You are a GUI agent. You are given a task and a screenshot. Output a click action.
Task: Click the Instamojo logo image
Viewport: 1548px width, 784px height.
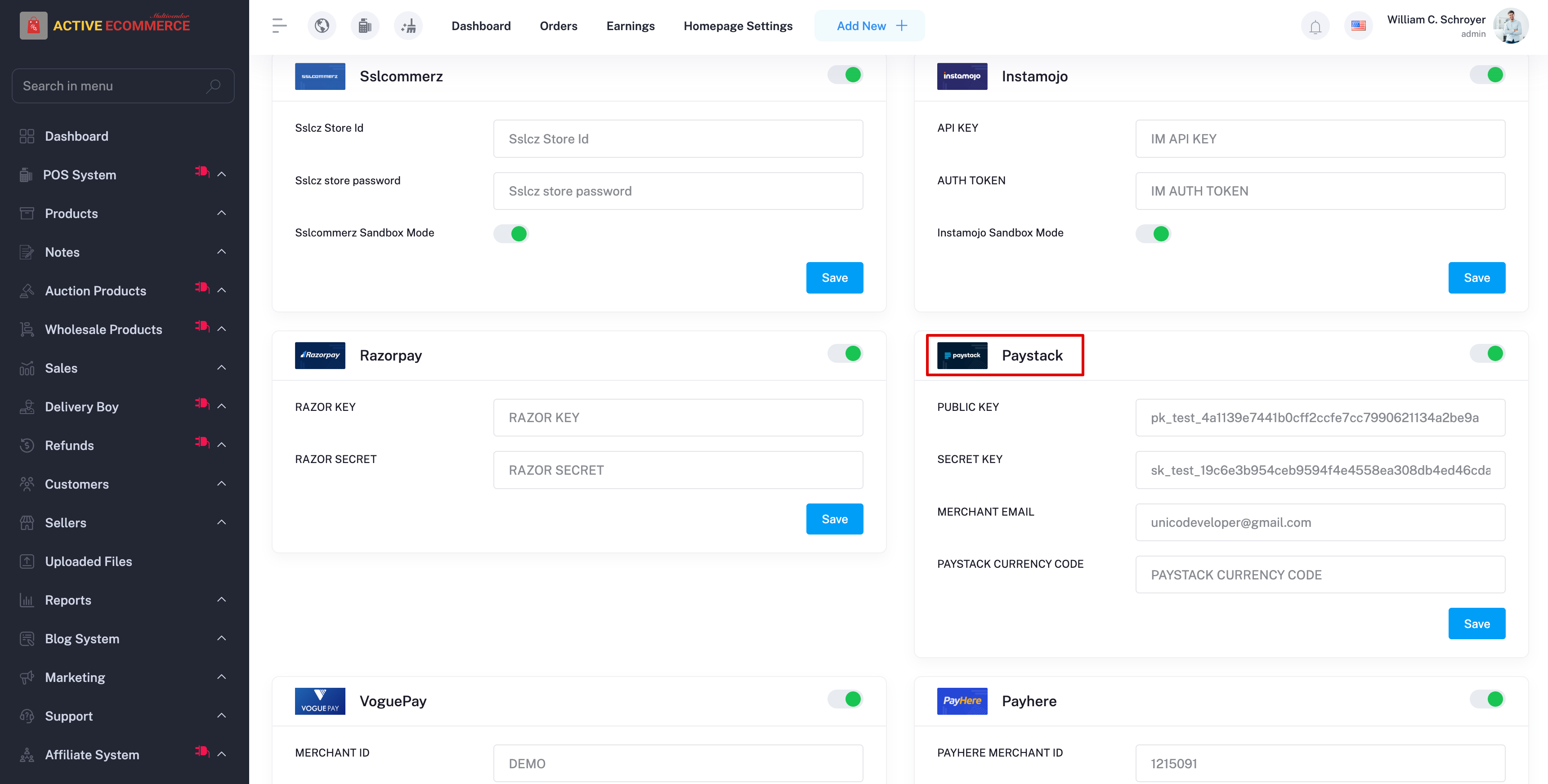[962, 76]
